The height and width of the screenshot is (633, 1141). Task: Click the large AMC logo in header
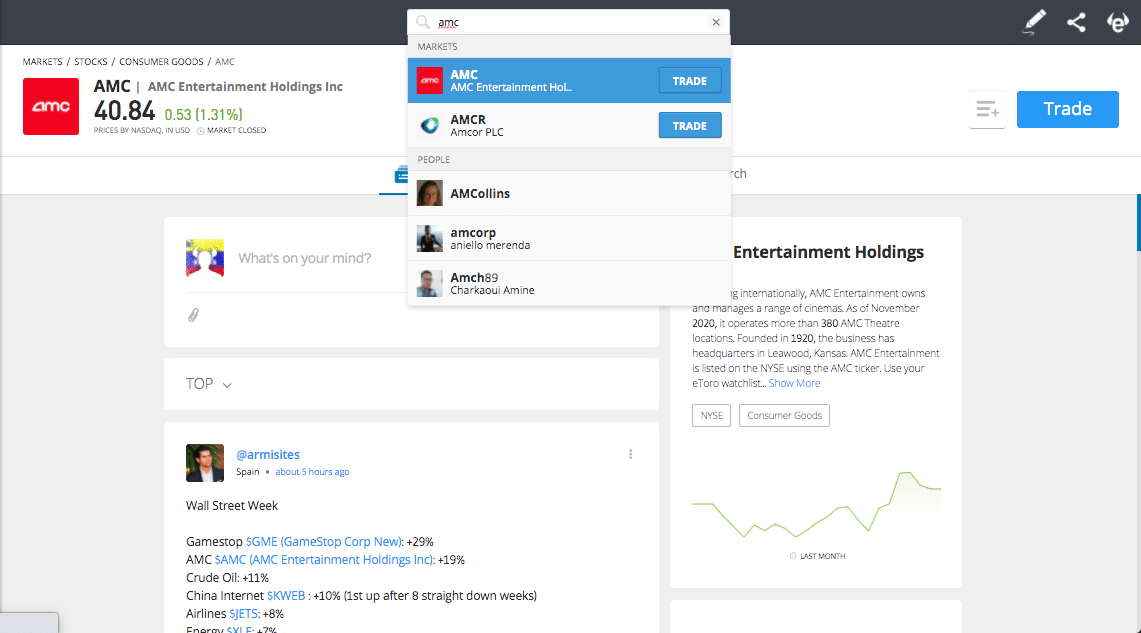(51, 106)
